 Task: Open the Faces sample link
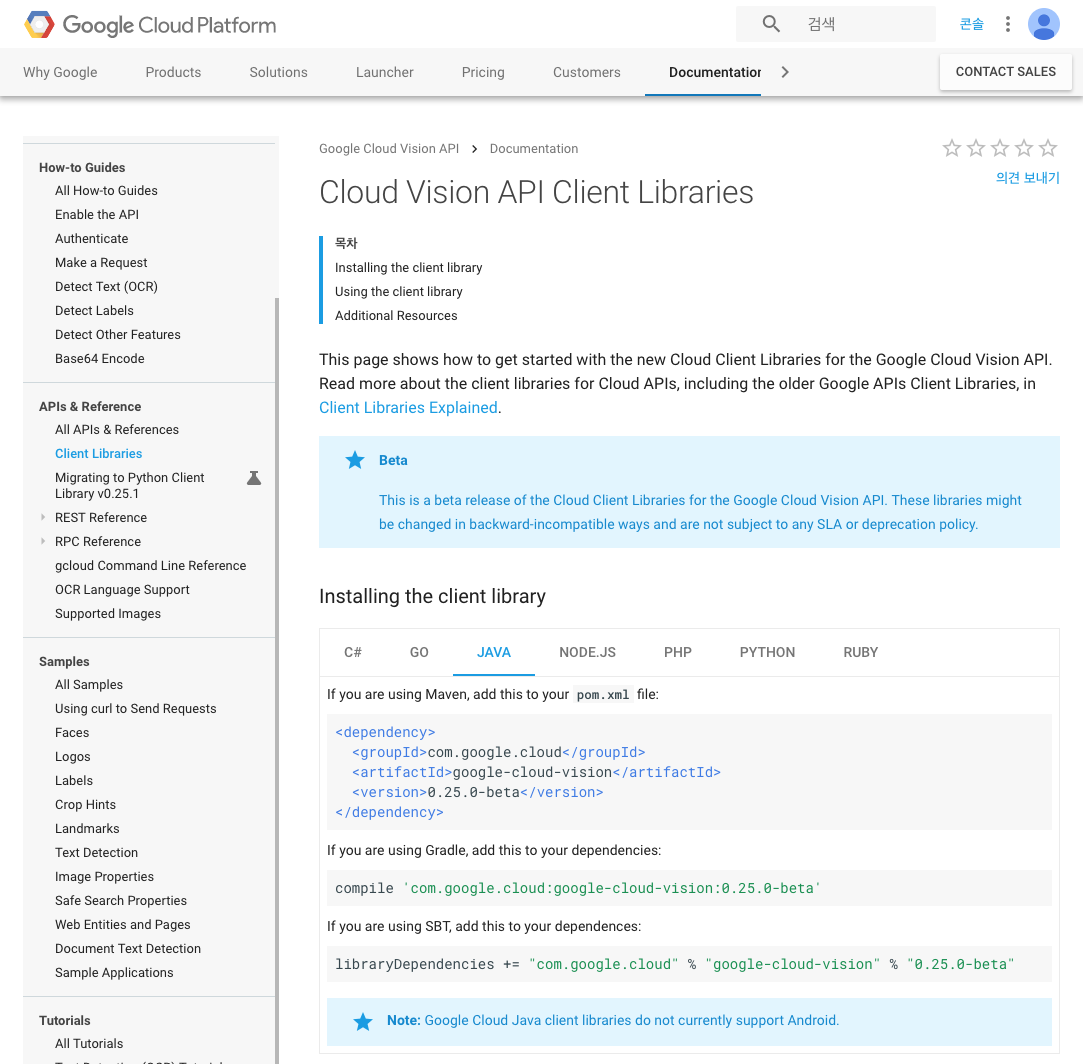point(72,733)
